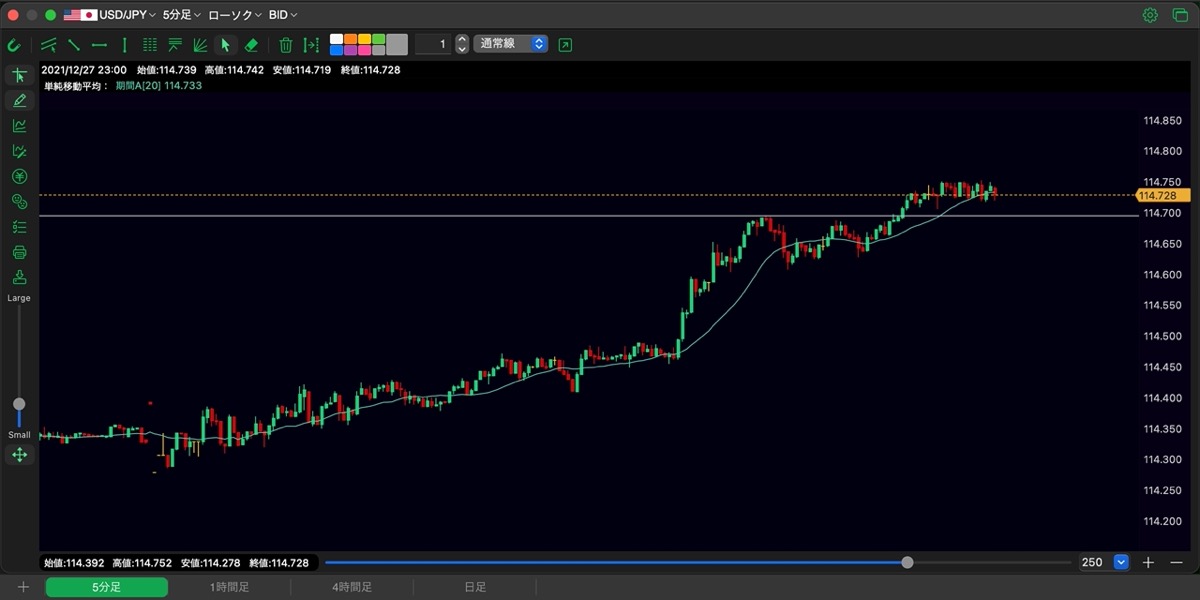The width and height of the screenshot is (1200, 600).
Task: Open the USD/JPY currency pair dropdown
Action: (110, 15)
